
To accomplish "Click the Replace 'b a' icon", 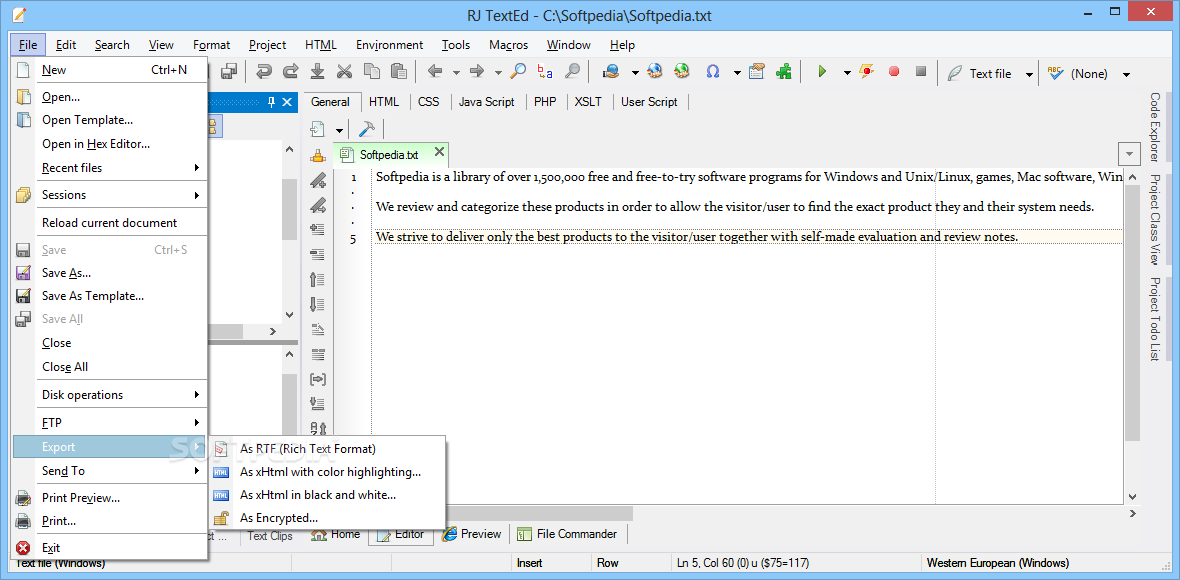I will point(545,72).
